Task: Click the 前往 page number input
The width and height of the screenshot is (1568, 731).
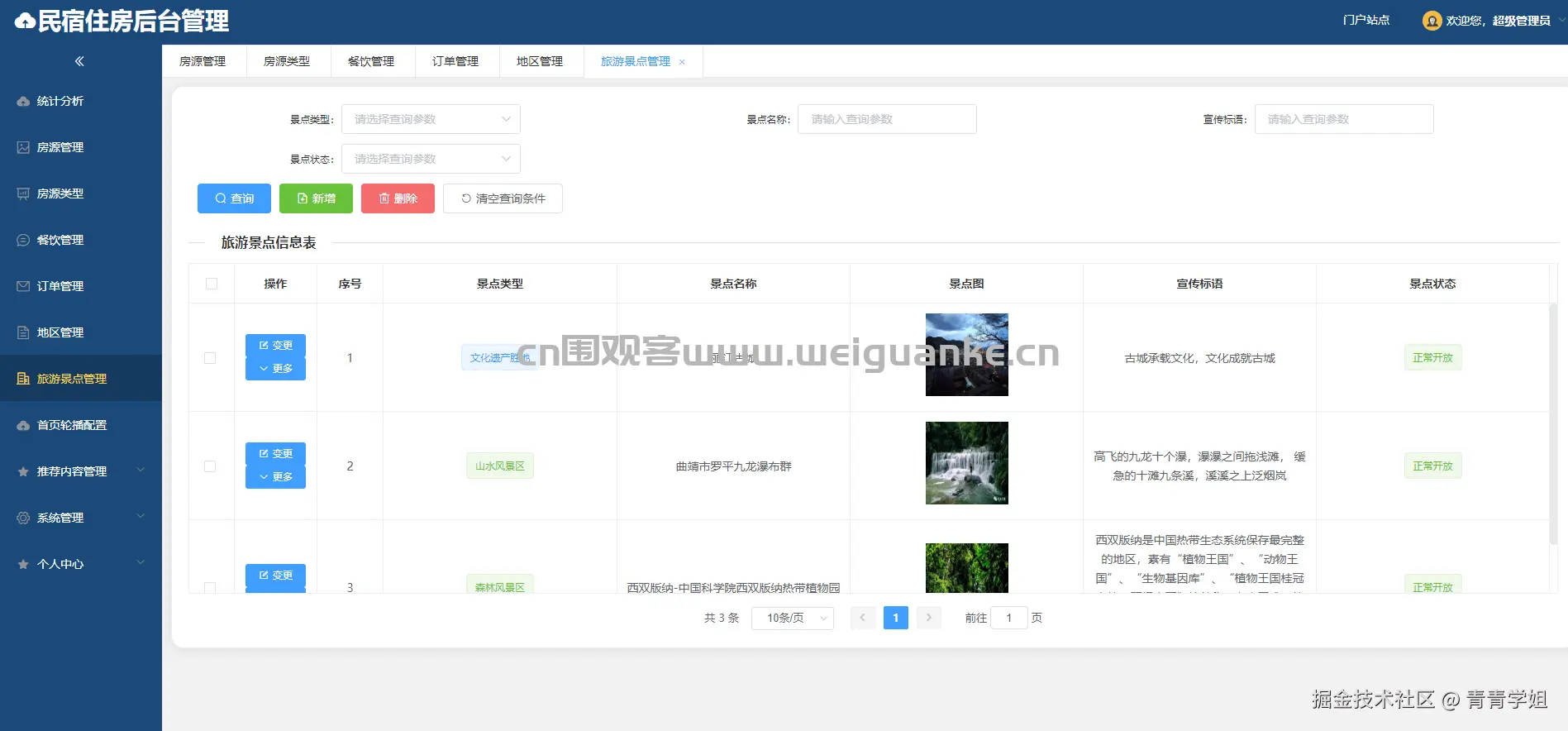Action: [x=1009, y=618]
